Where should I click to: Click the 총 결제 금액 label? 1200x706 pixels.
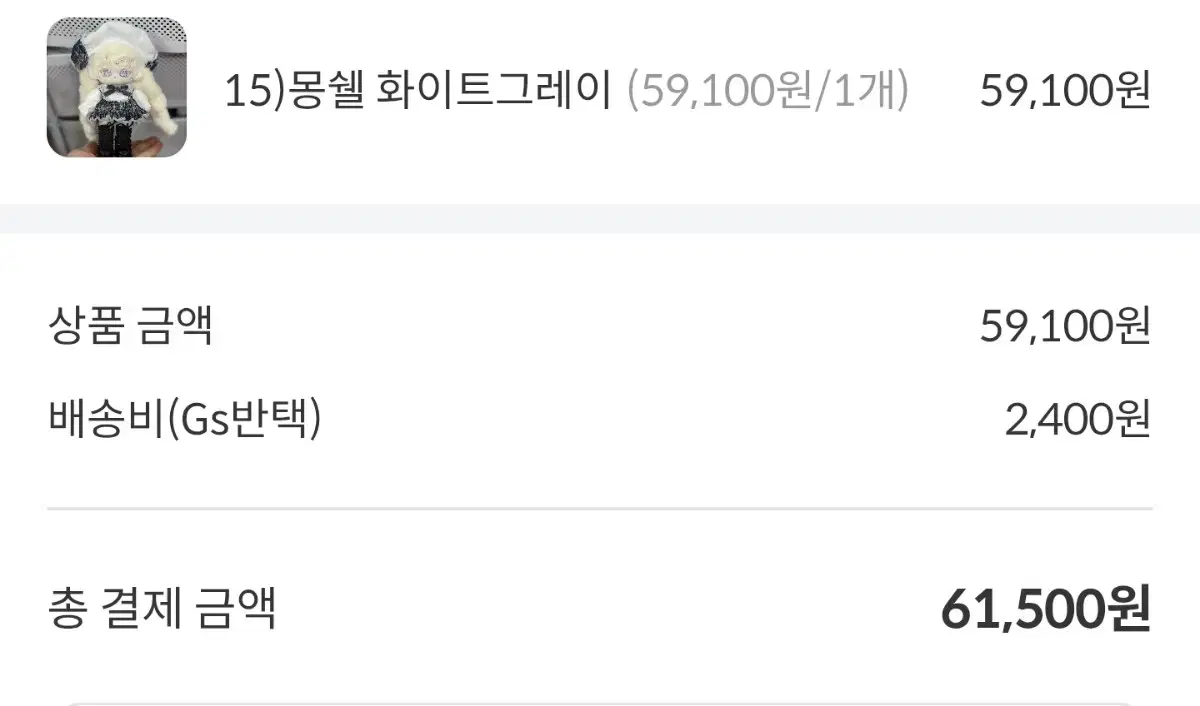pos(162,609)
